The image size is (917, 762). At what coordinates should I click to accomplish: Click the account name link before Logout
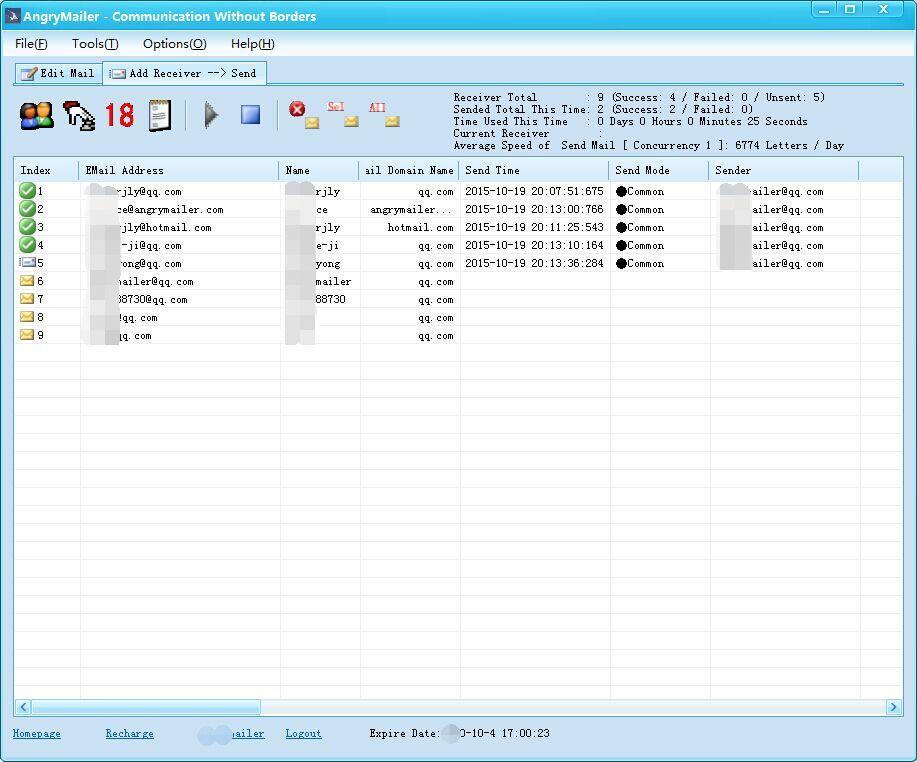[x=232, y=734]
